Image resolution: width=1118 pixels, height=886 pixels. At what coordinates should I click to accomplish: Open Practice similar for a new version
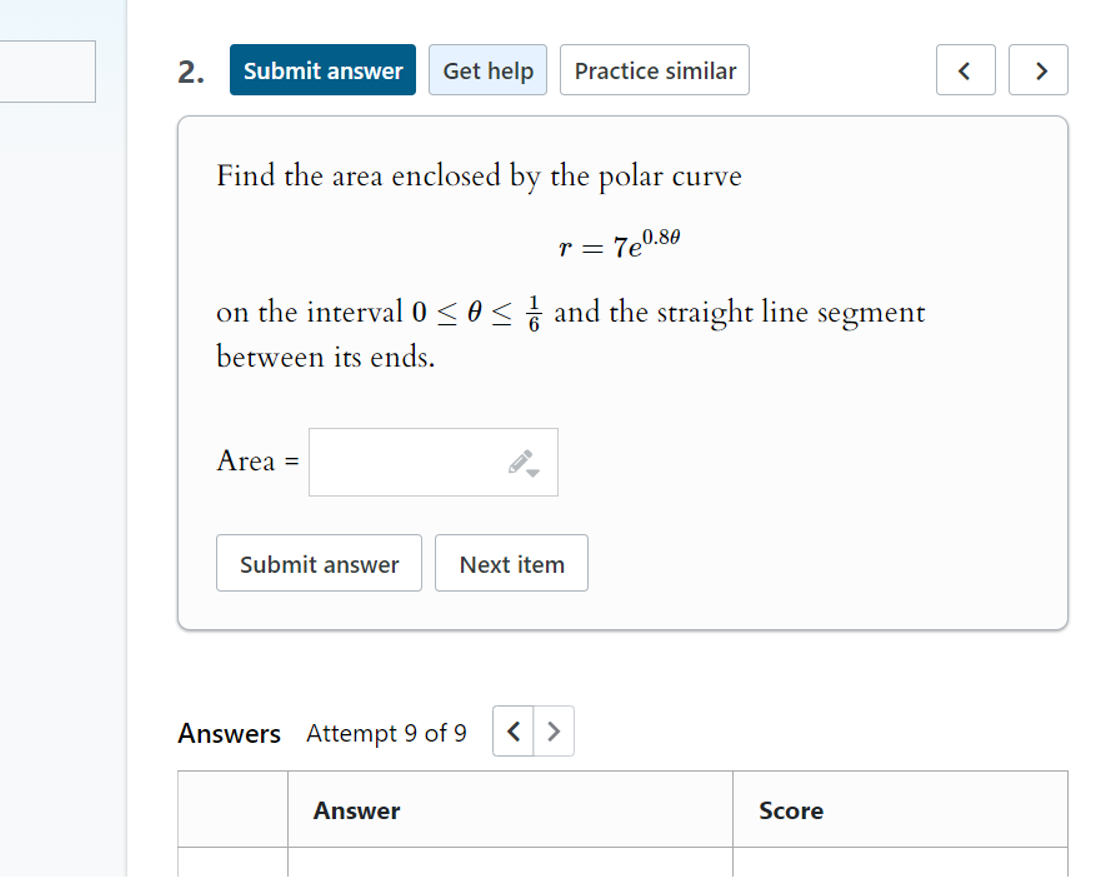click(654, 70)
